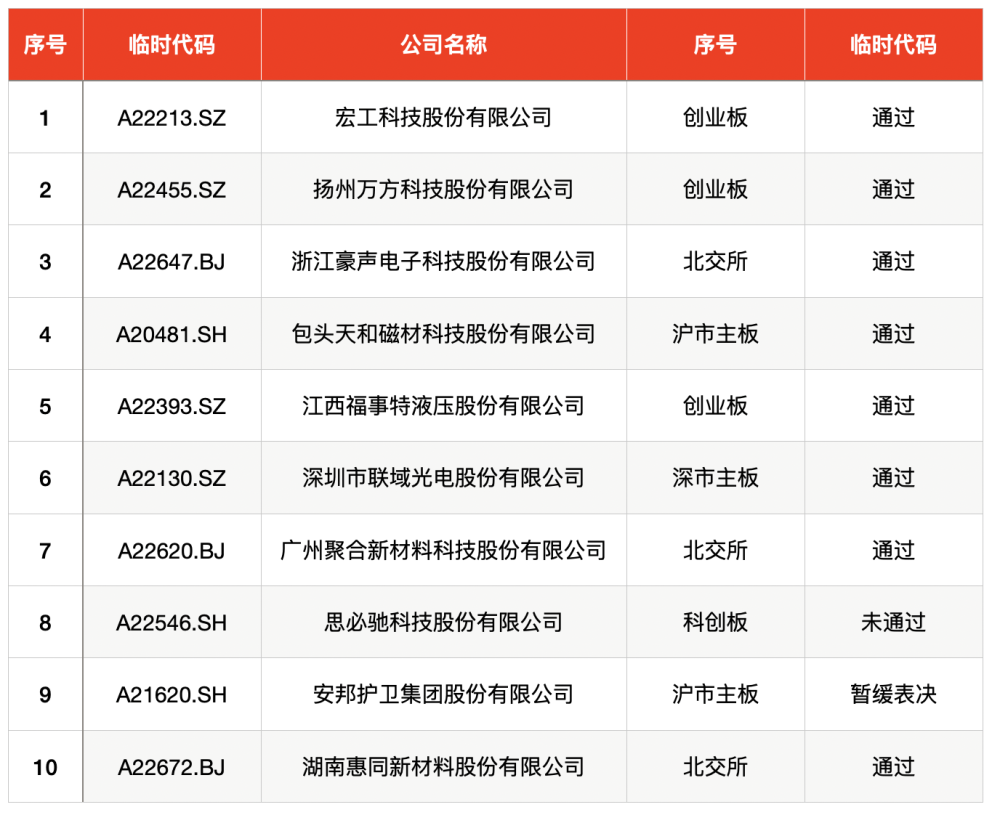This screenshot has width=1000, height=815.
Task: Click company 思必驰科技股份有限公司
Action: 443,622
